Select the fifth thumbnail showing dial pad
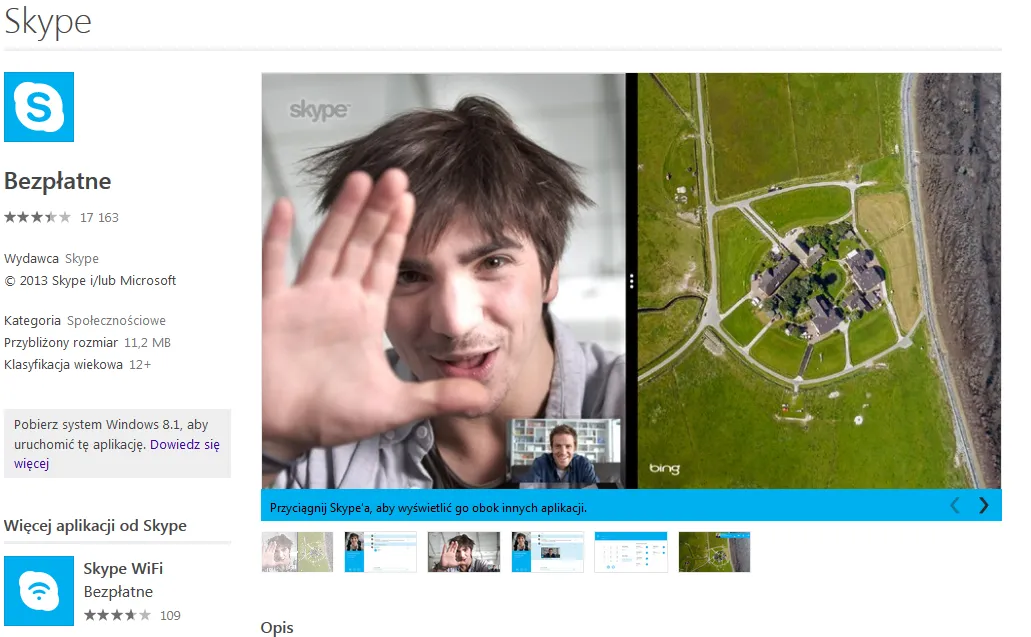The width and height of the screenshot is (1031, 637). coord(631,552)
